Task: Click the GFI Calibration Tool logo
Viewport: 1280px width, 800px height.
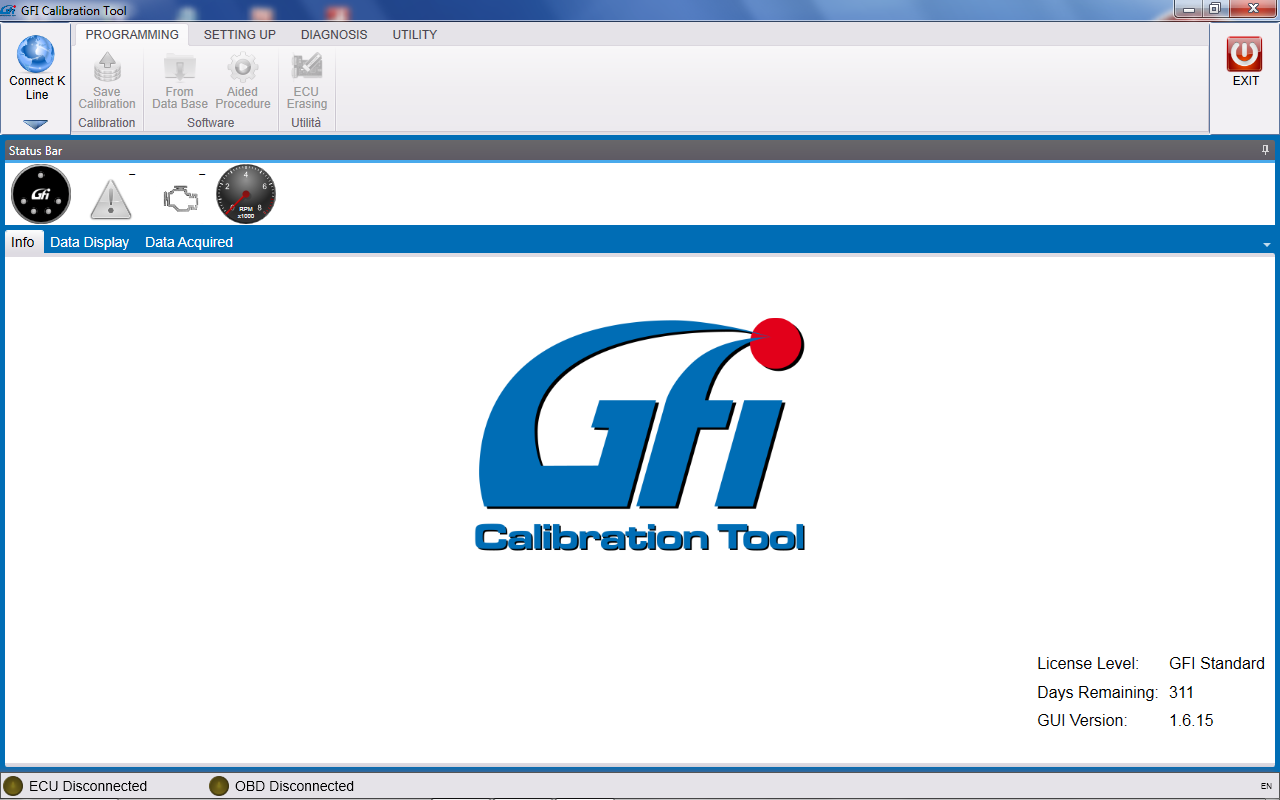Action: pos(641,433)
